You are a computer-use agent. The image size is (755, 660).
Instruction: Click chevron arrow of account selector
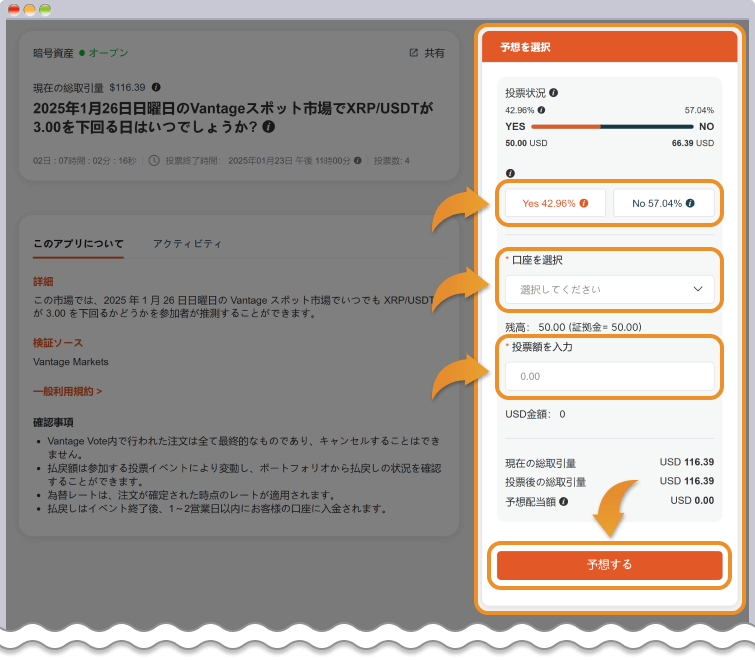[698, 289]
